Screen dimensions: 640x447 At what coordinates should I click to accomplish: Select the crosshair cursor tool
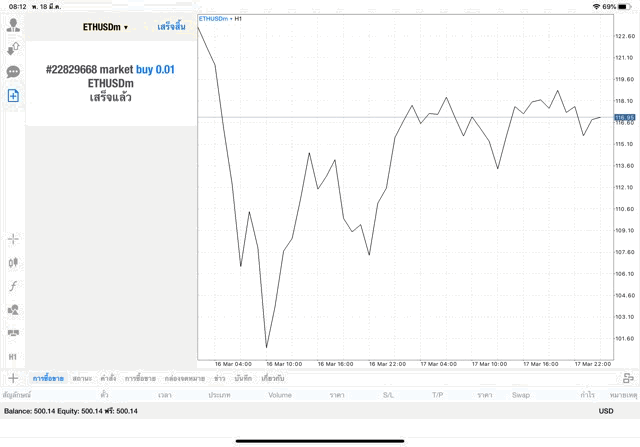(x=14, y=239)
